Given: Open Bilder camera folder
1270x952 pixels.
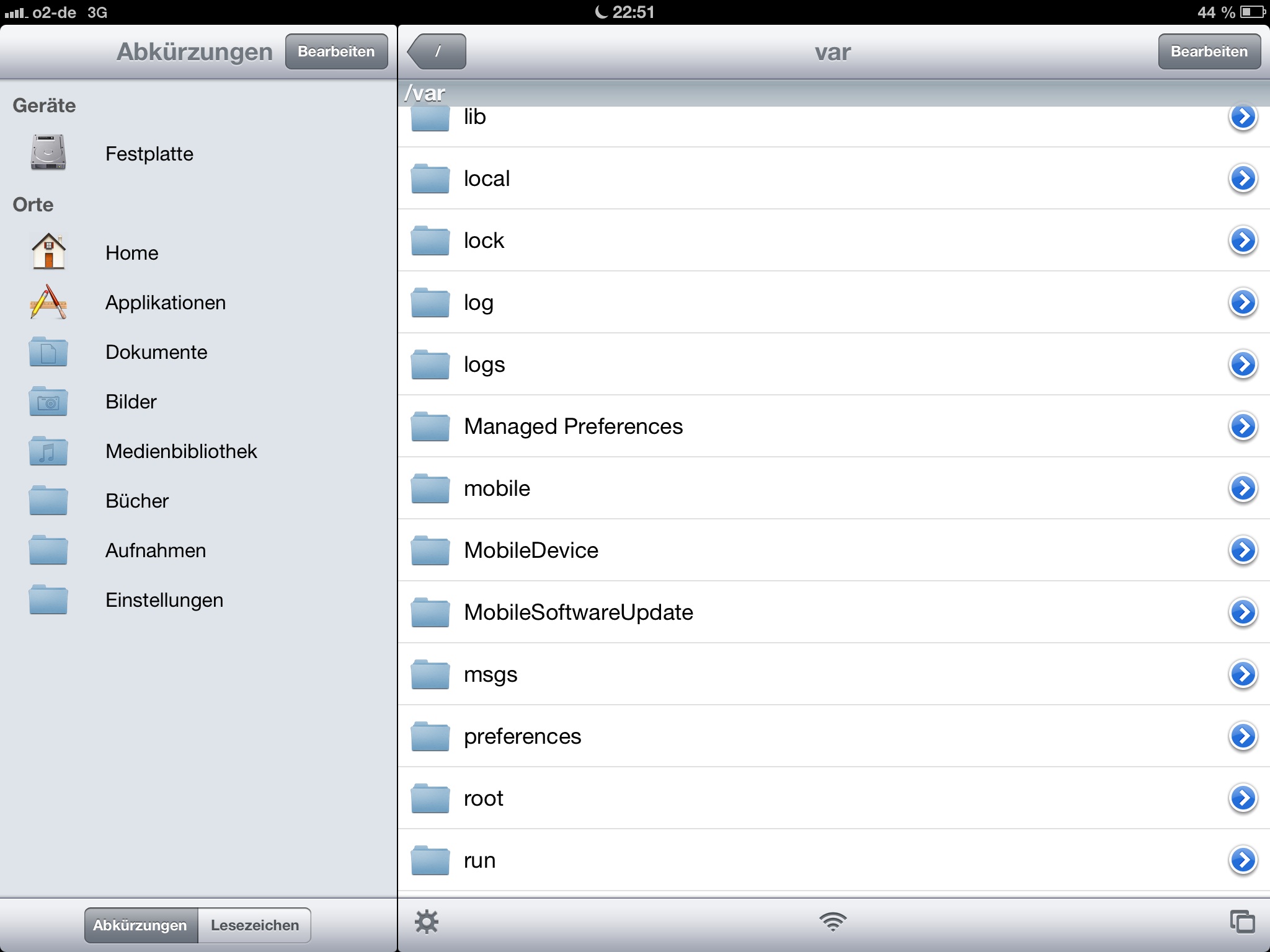Looking at the screenshot, I should coord(48,401).
